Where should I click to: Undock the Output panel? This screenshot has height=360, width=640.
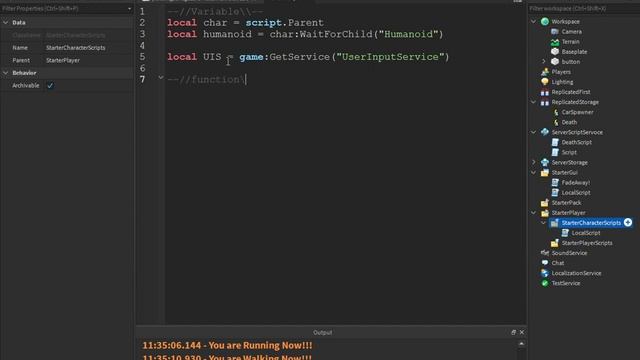pos(513,332)
